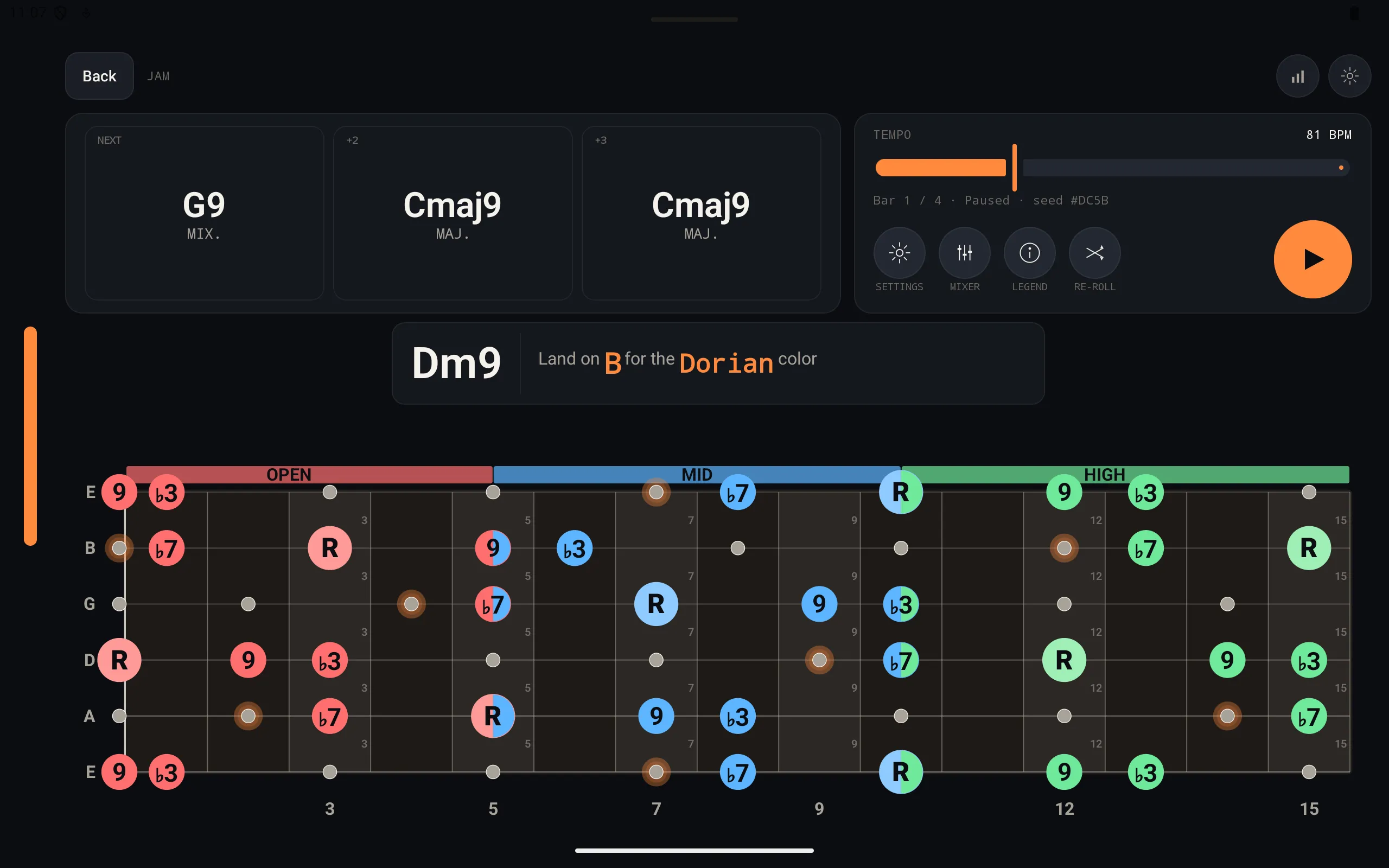Tap blue-green b7 on D string fret 10
This screenshot has height=868, width=1389.
[901, 660]
